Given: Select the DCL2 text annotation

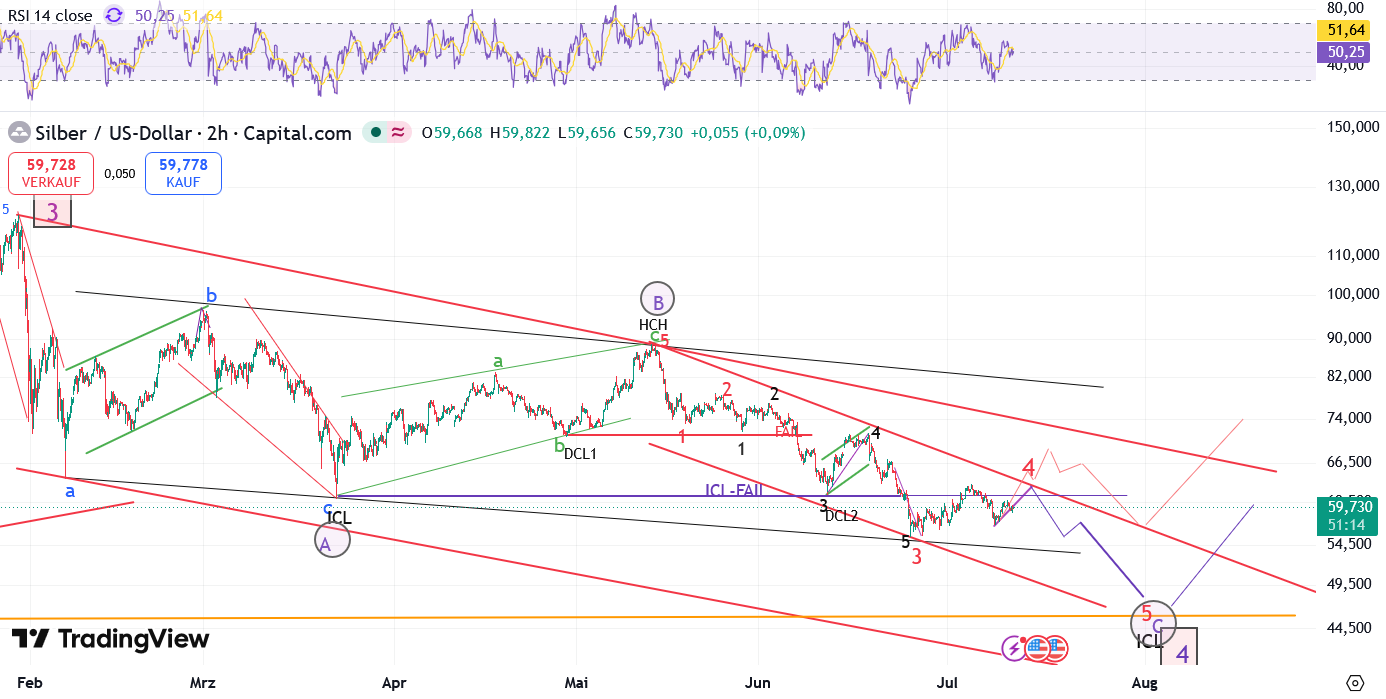Looking at the screenshot, I should pos(842,516).
